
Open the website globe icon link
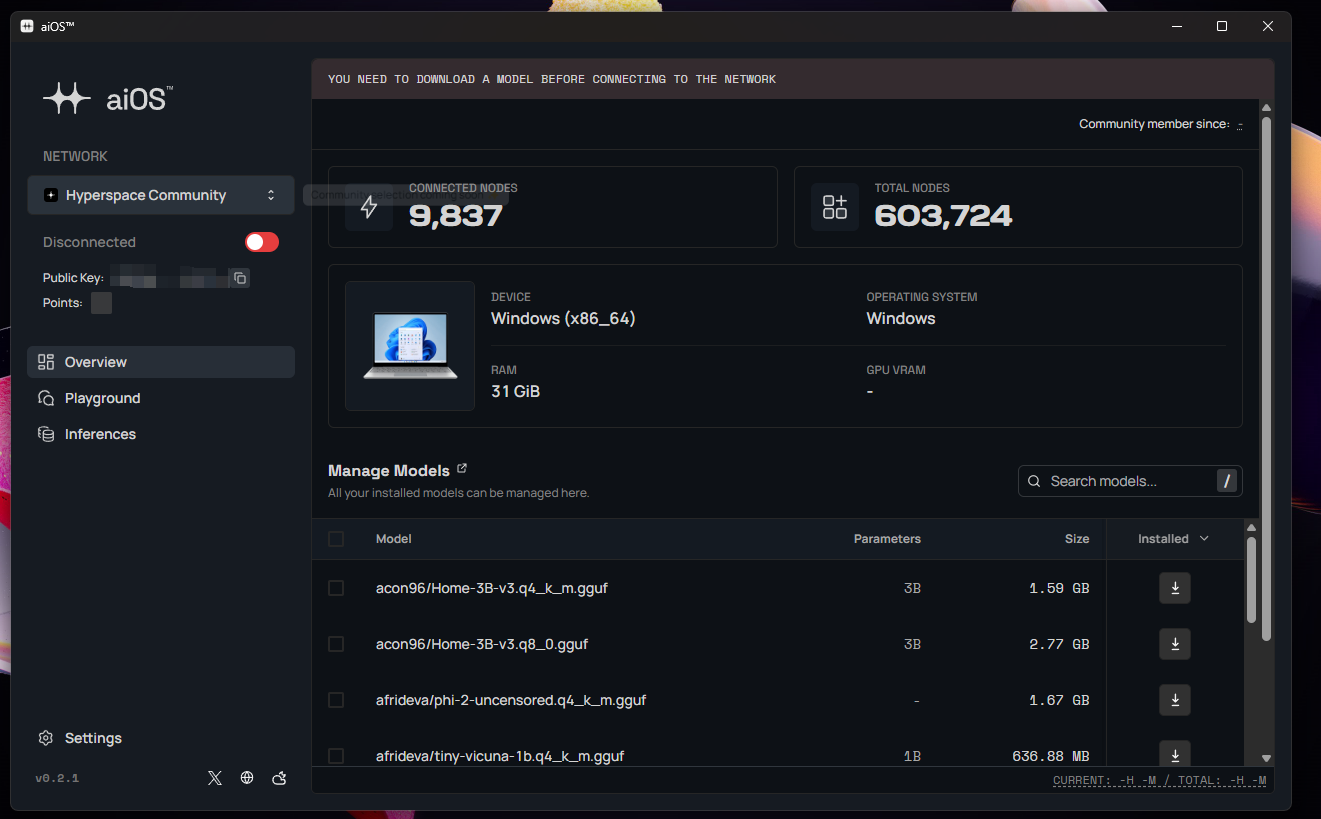pyautogui.click(x=247, y=778)
